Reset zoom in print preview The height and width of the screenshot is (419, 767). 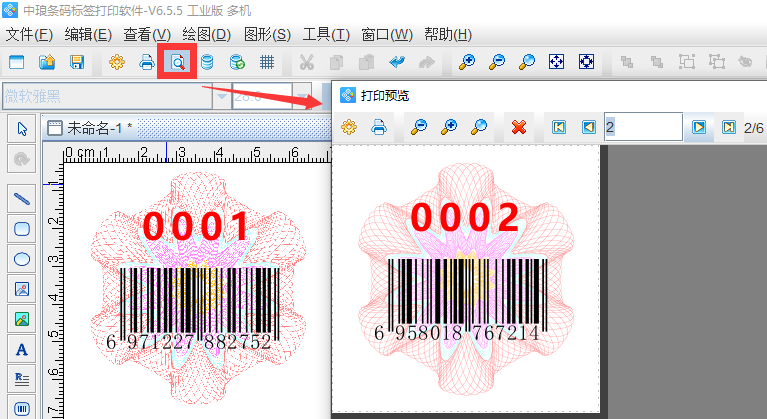(478, 127)
